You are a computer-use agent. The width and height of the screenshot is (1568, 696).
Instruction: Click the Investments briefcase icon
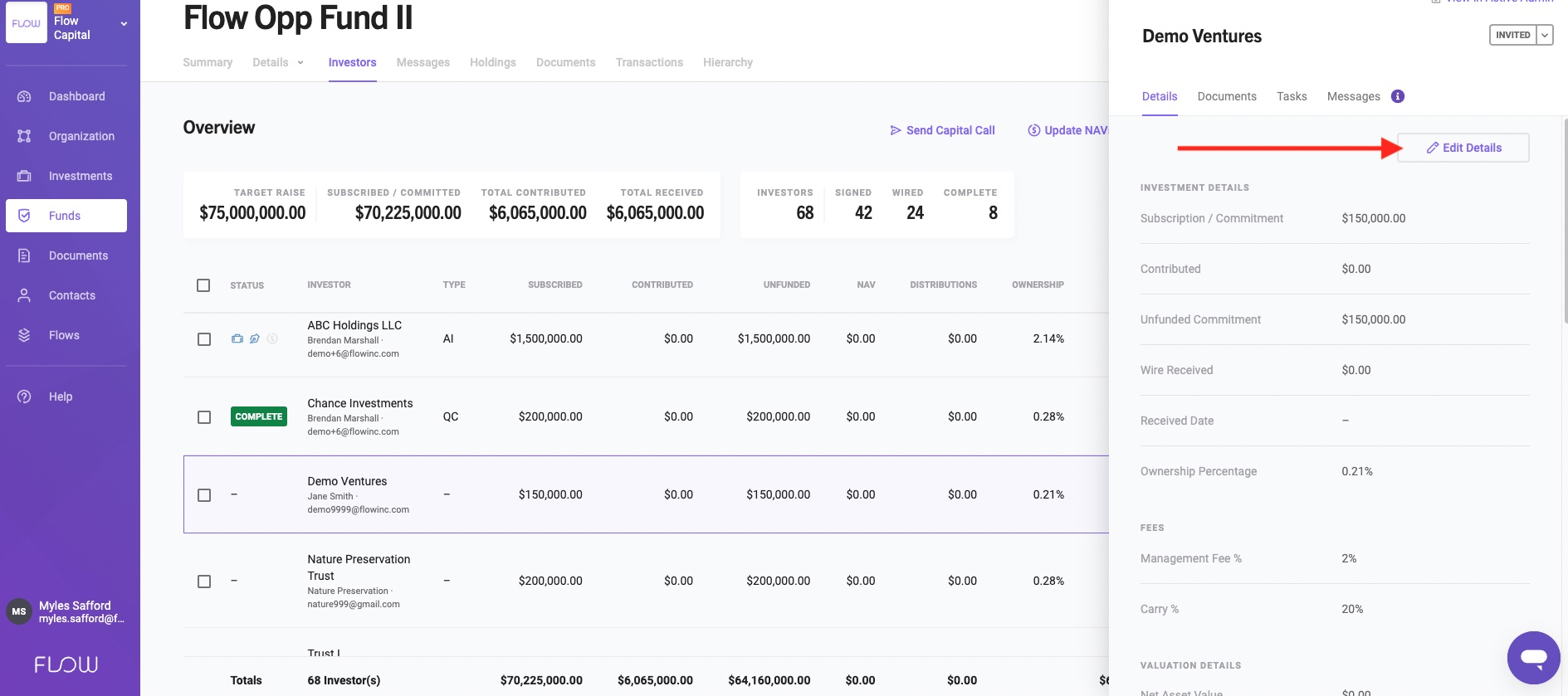[24, 176]
